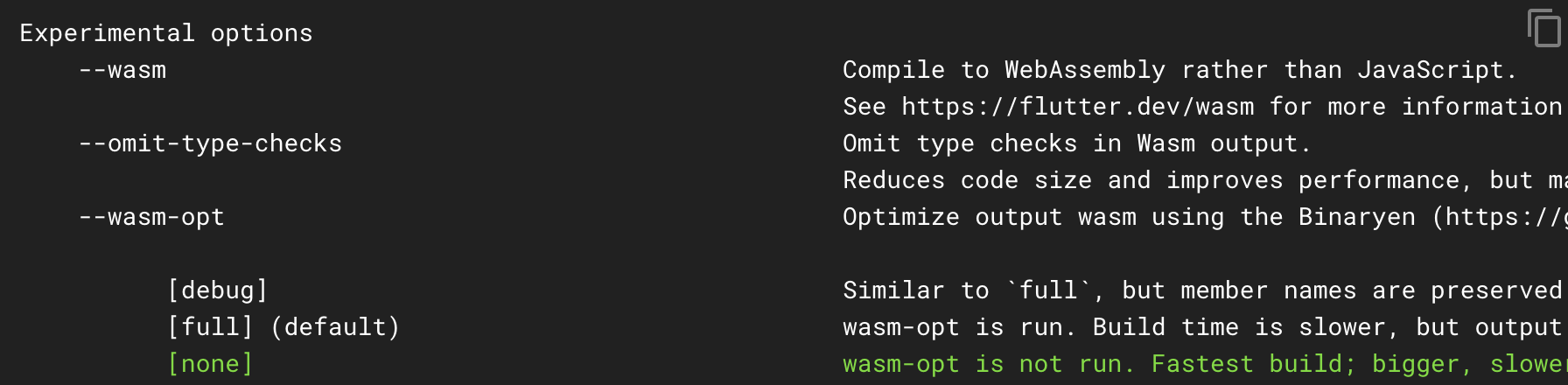Click the green [none] option

click(210, 364)
